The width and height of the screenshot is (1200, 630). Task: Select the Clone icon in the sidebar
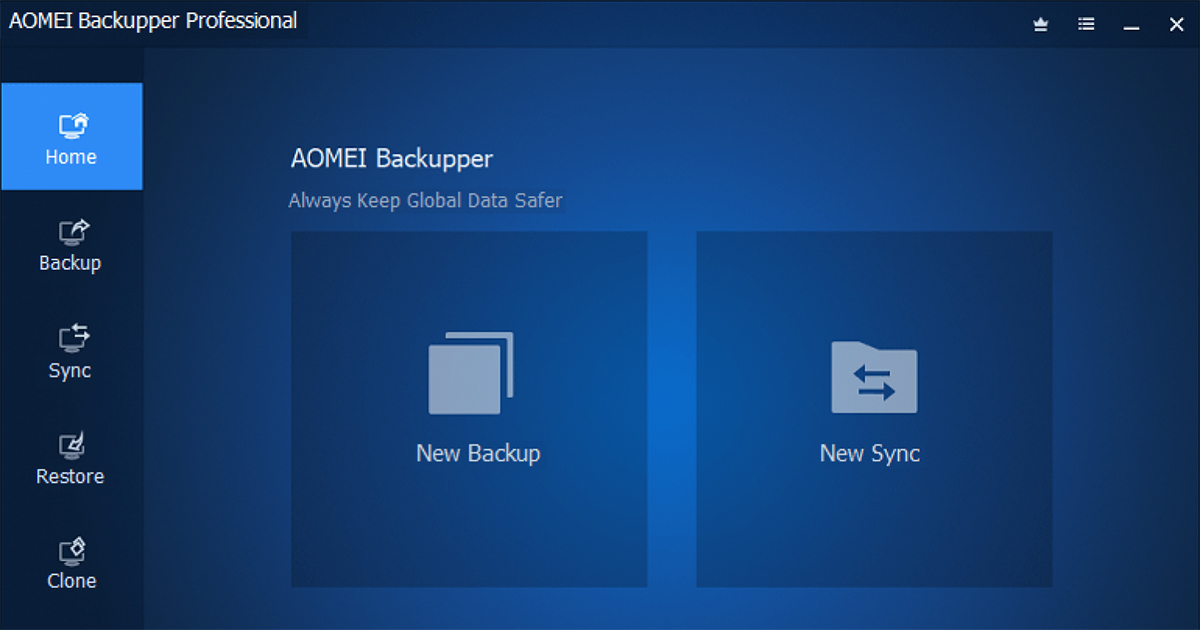(71, 550)
